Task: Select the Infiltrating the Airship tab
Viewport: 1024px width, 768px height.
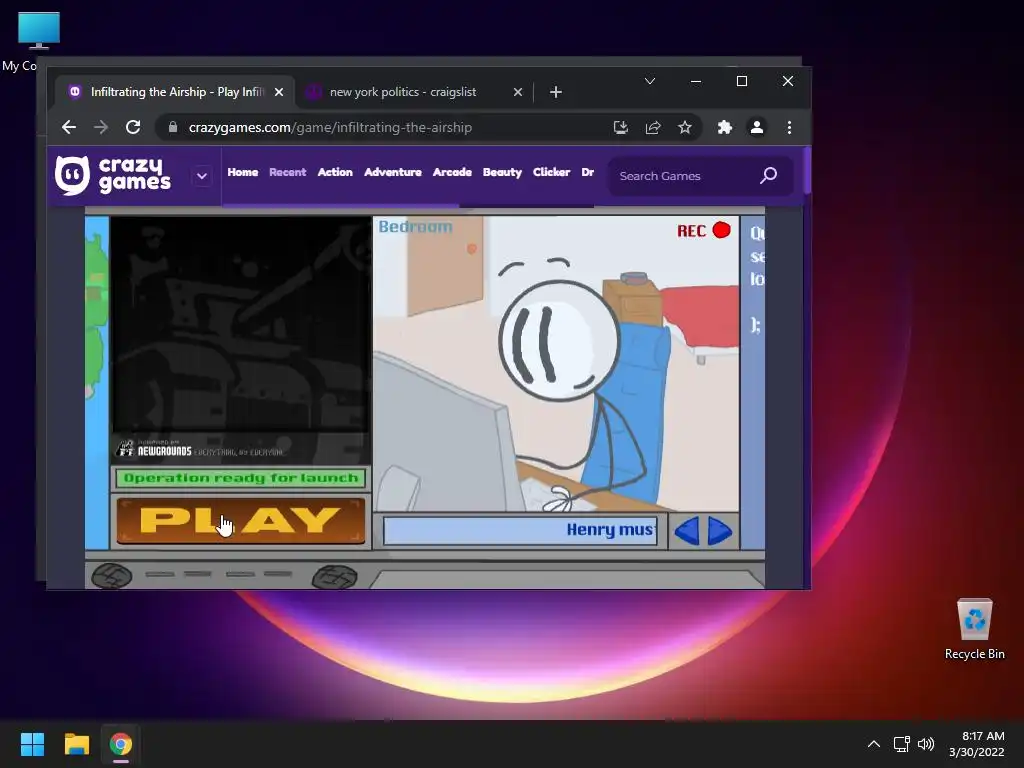Action: tap(174, 92)
